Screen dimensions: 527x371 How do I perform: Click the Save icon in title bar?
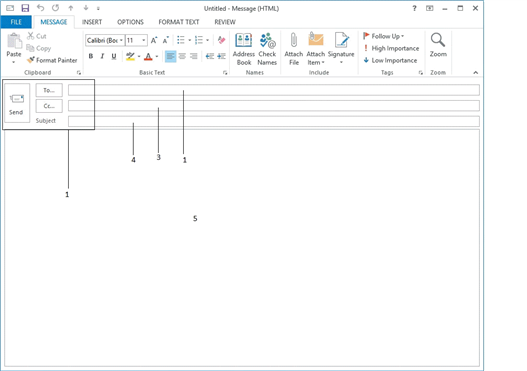pos(25,8)
